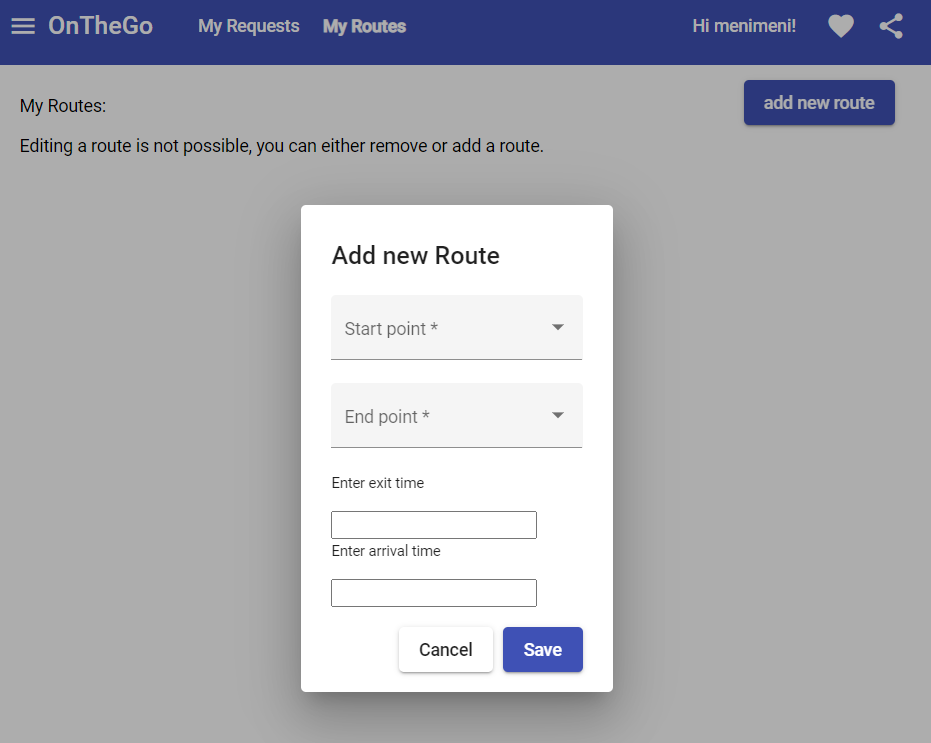Save the new route

point(543,650)
